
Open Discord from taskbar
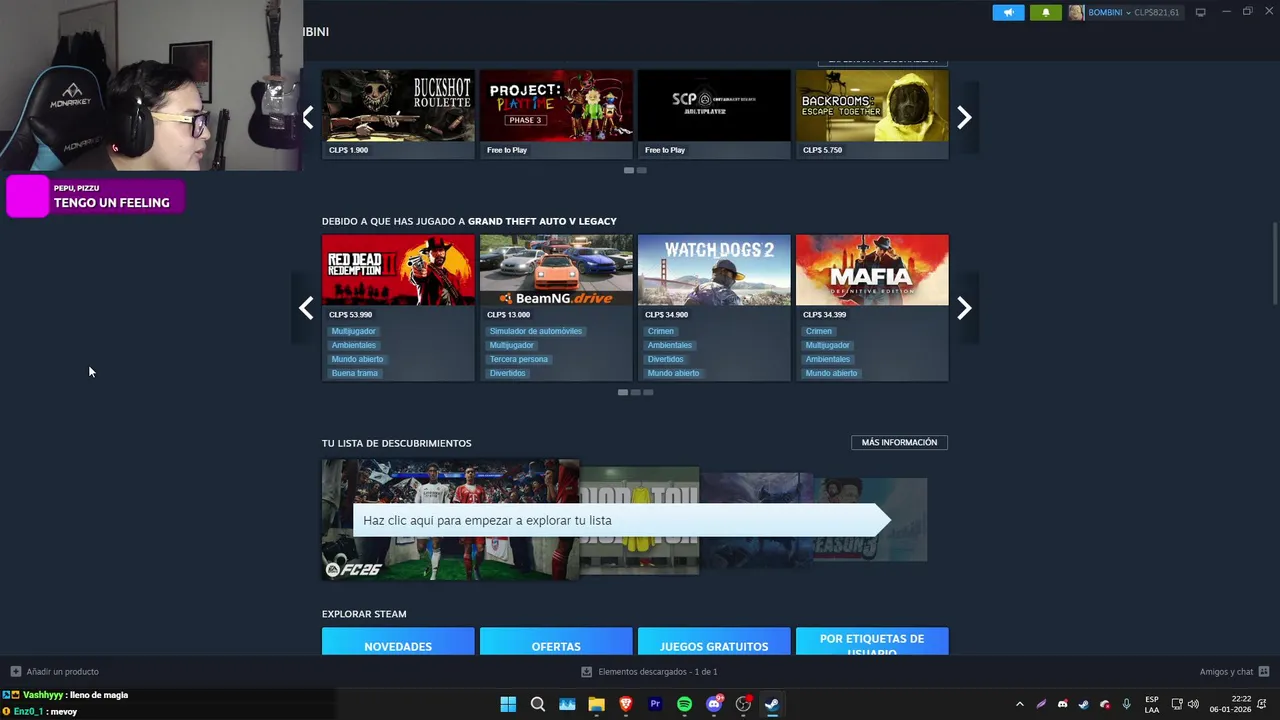(x=714, y=704)
